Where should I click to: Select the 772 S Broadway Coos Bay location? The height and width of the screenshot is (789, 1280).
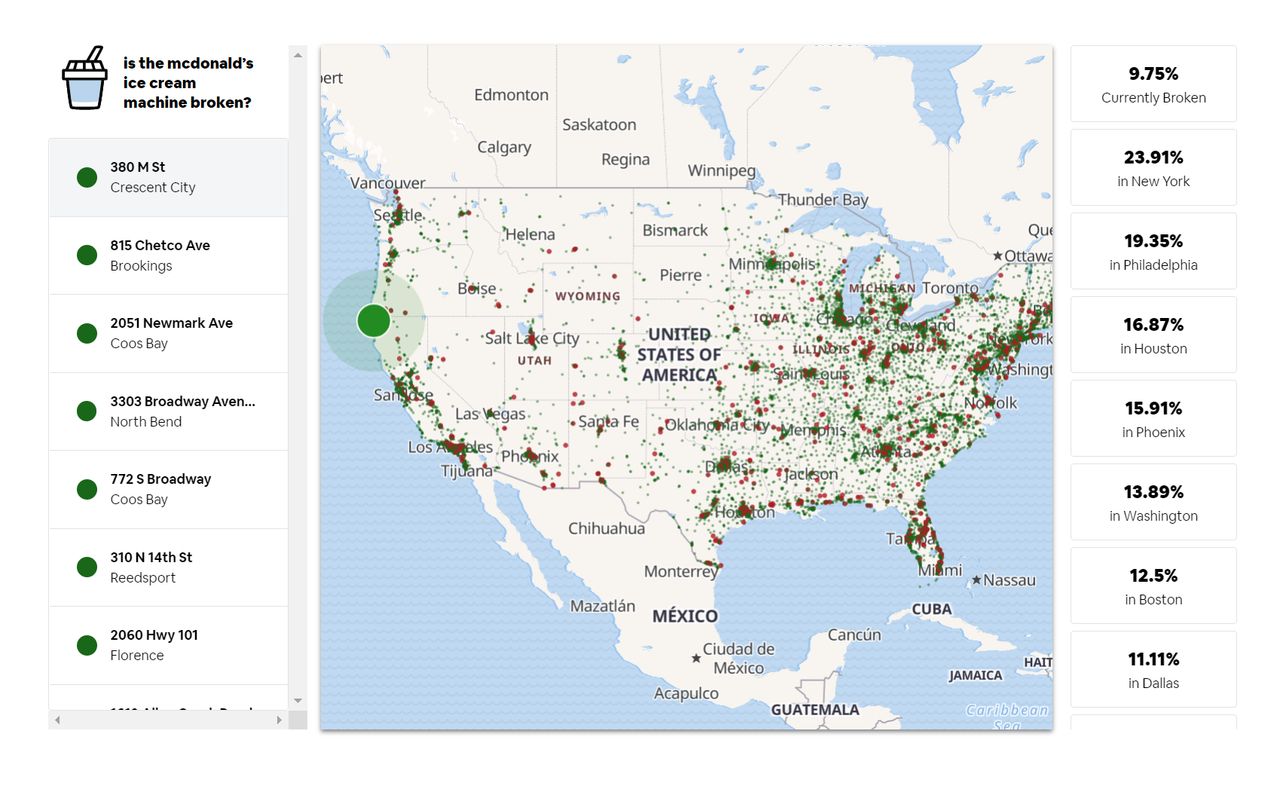click(168, 489)
